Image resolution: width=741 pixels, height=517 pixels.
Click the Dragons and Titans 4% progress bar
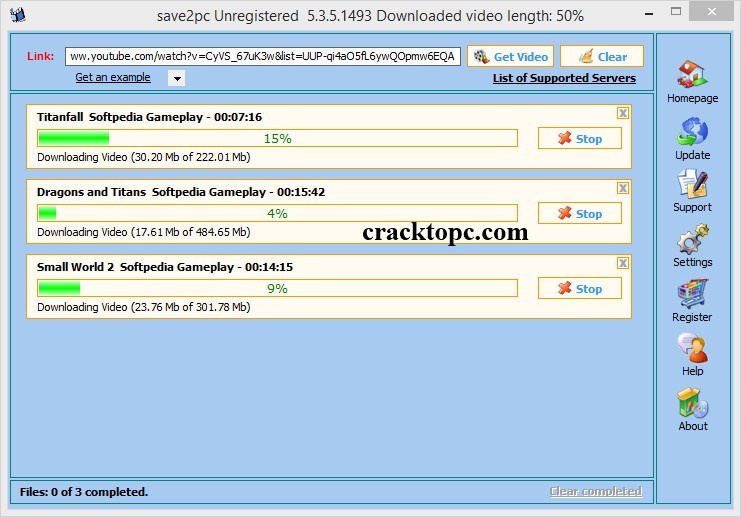point(277,213)
